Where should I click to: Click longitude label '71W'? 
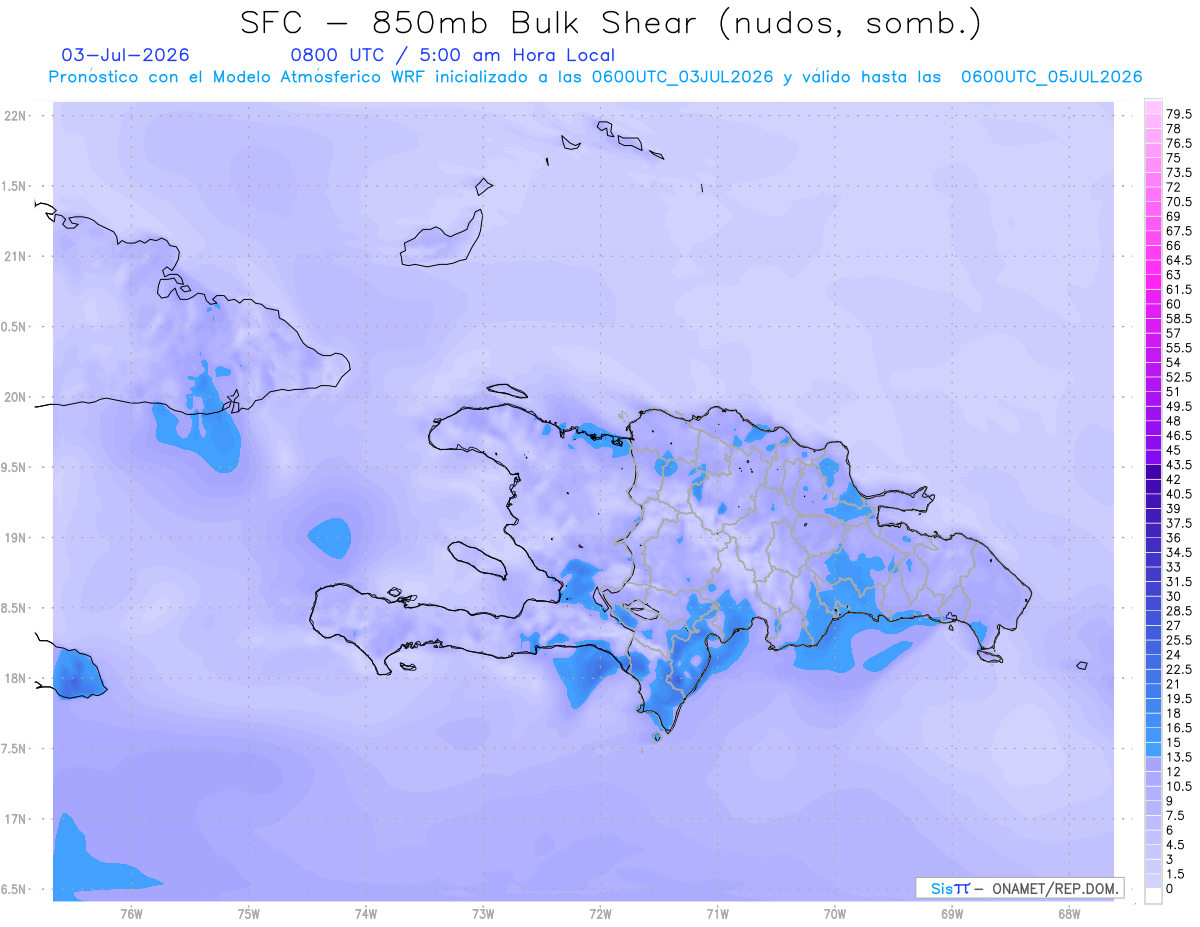tap(717, 914)
